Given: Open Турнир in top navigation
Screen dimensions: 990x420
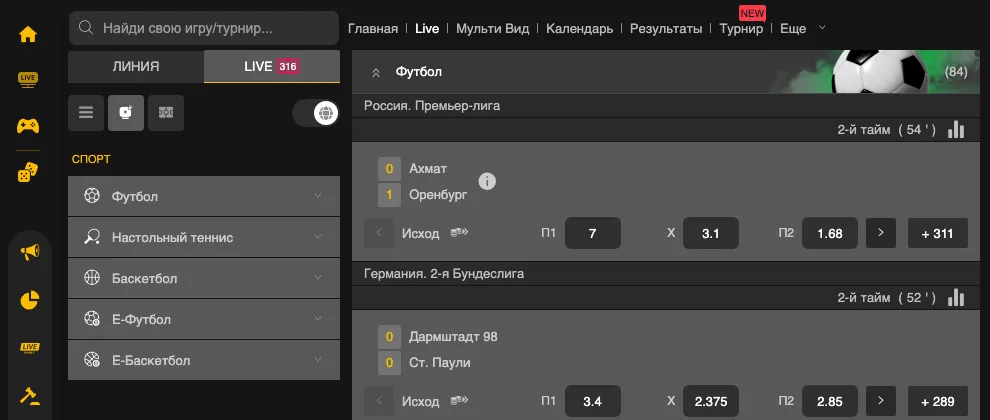Looking at the screenshot, I should pyautogui.click(x=741, y=28).
